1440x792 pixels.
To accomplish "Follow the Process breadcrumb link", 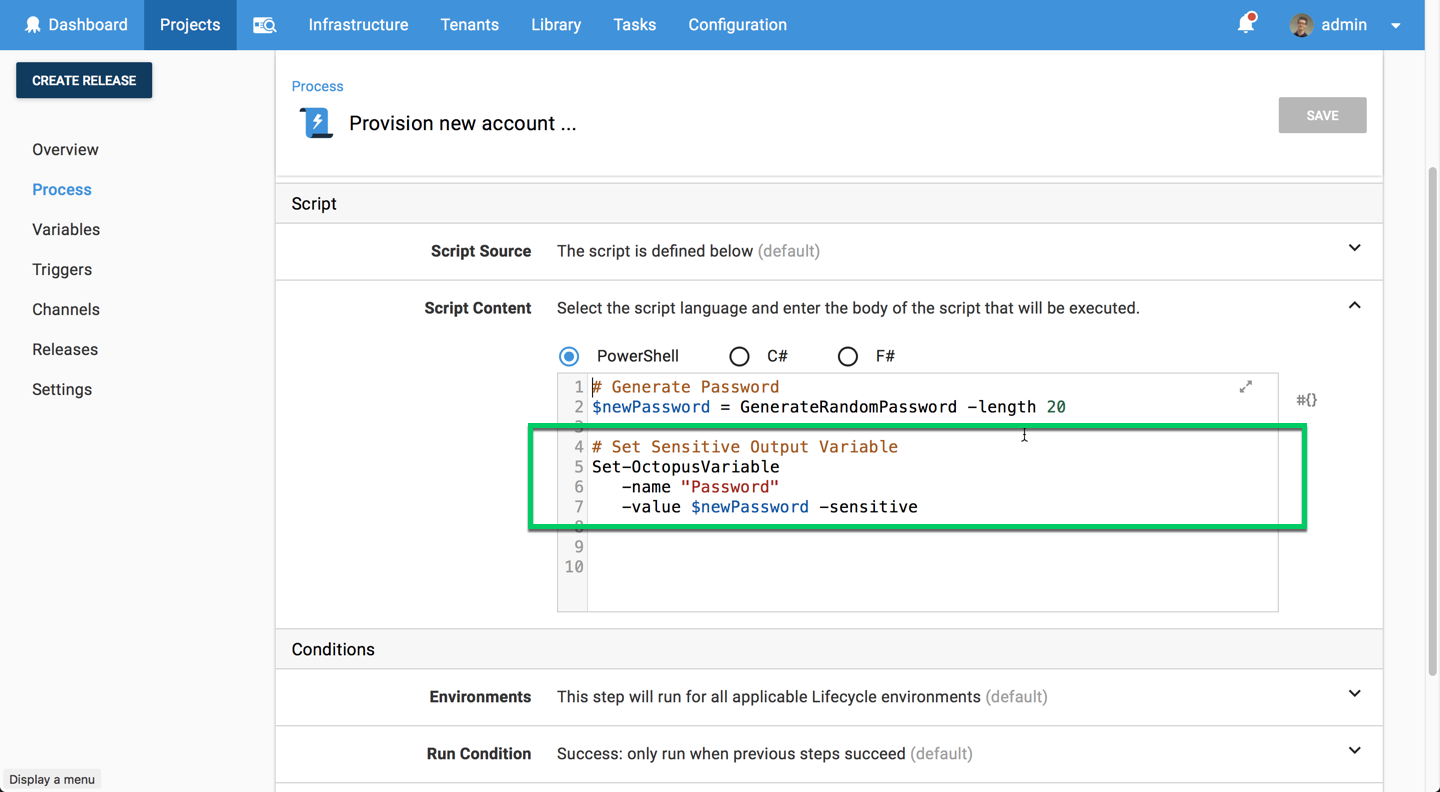I will (x=317, y=87).
